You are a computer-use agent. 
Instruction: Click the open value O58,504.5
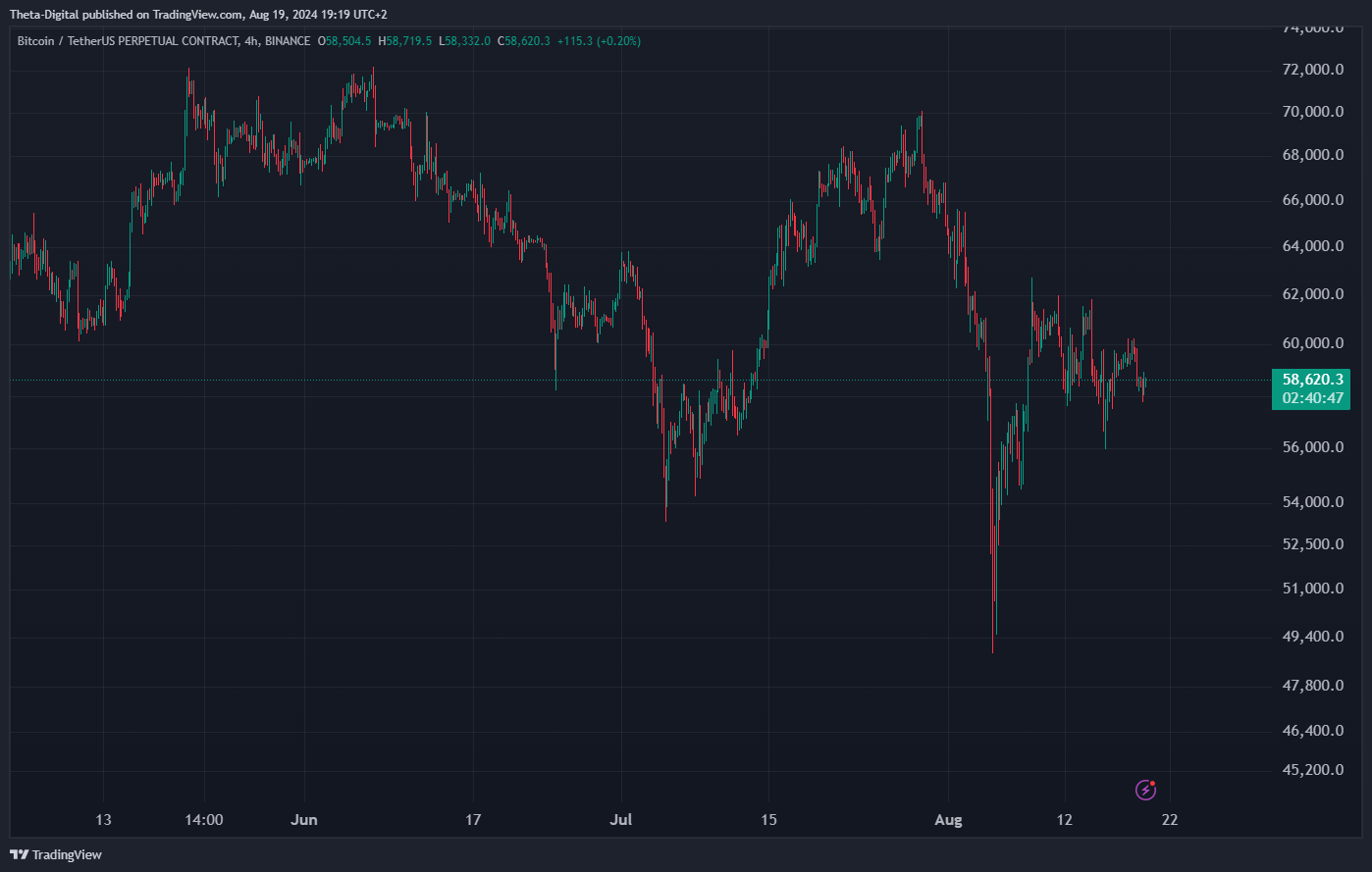point(344,41)
